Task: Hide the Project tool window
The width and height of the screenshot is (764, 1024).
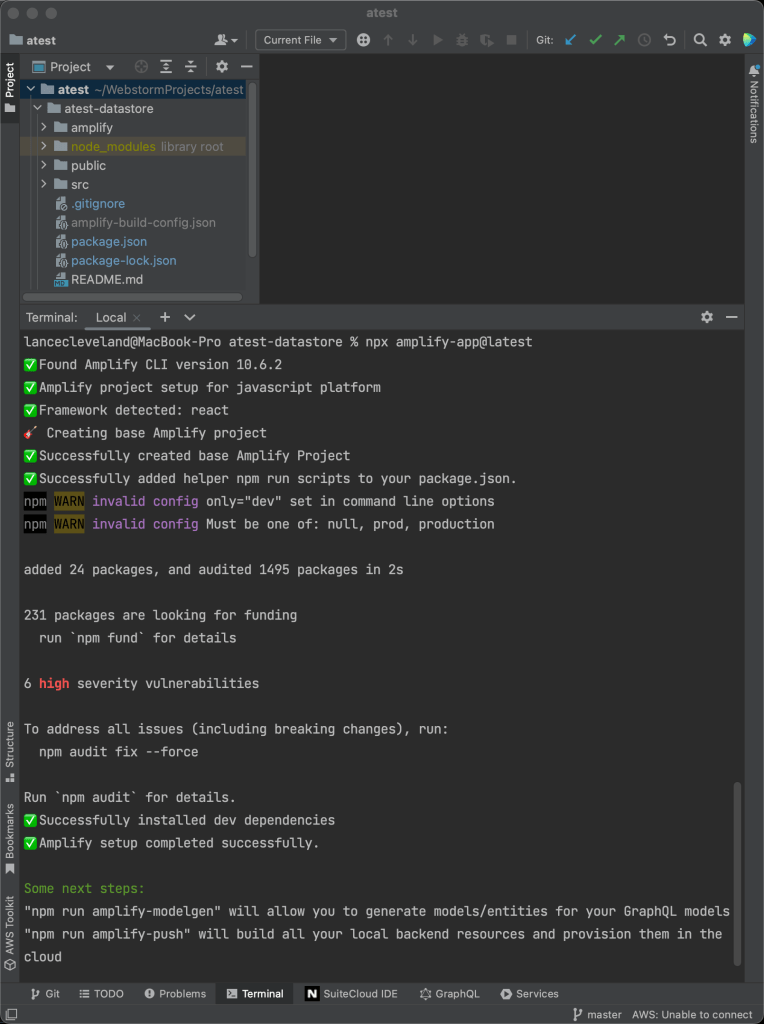Action: pos(246,67)
